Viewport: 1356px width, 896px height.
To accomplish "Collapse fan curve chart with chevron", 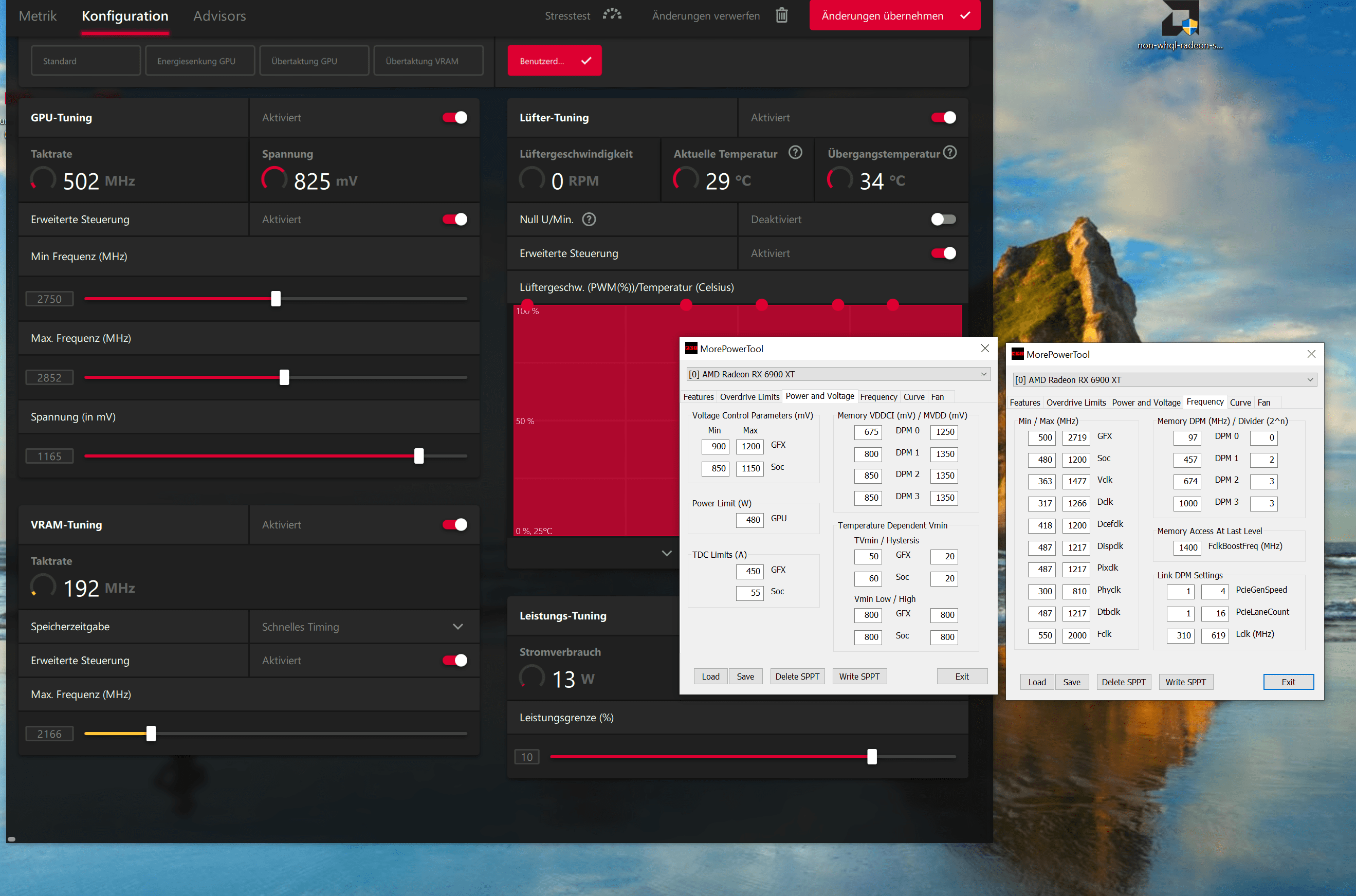I will (x=666, y=553).
